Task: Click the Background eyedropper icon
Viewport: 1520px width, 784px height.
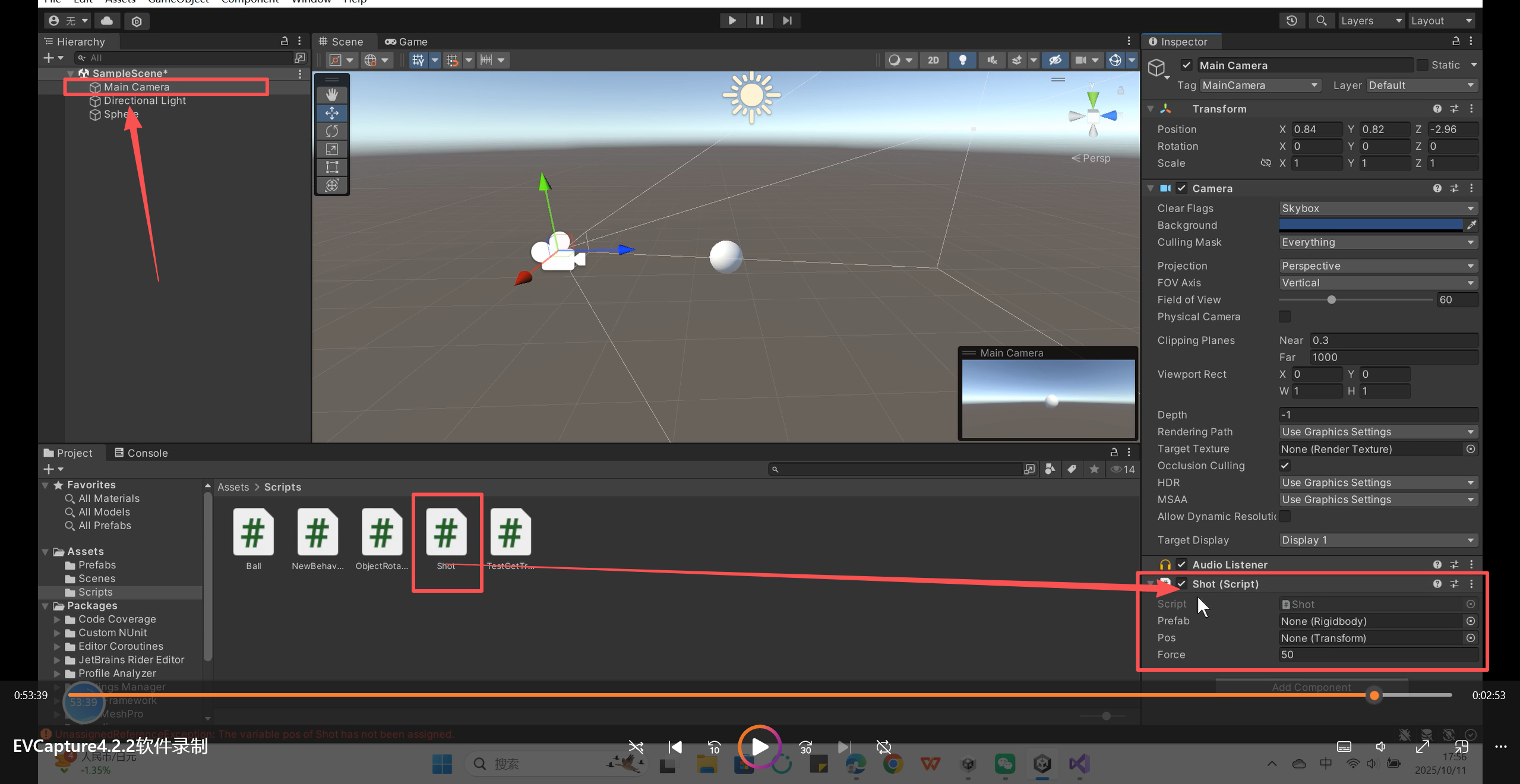Action: click(1471, 225)
